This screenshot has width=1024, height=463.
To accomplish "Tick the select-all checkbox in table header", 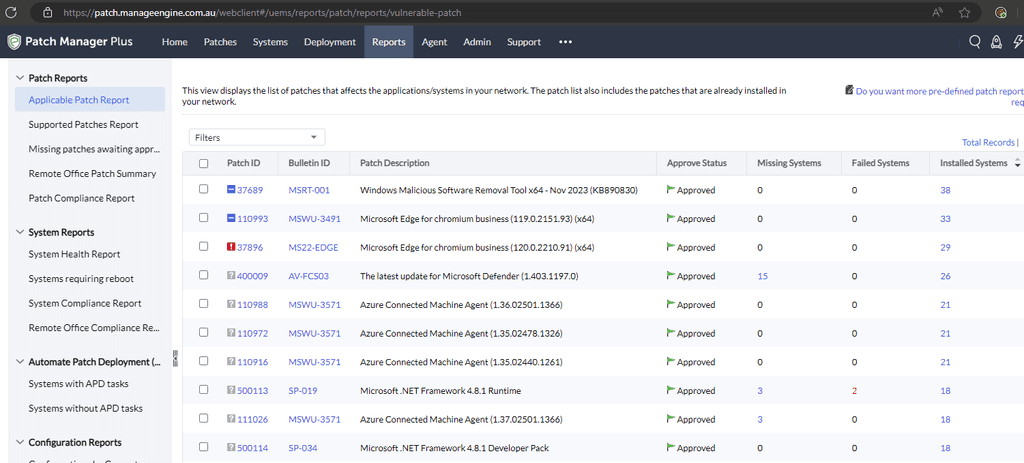I will point(204,163).
